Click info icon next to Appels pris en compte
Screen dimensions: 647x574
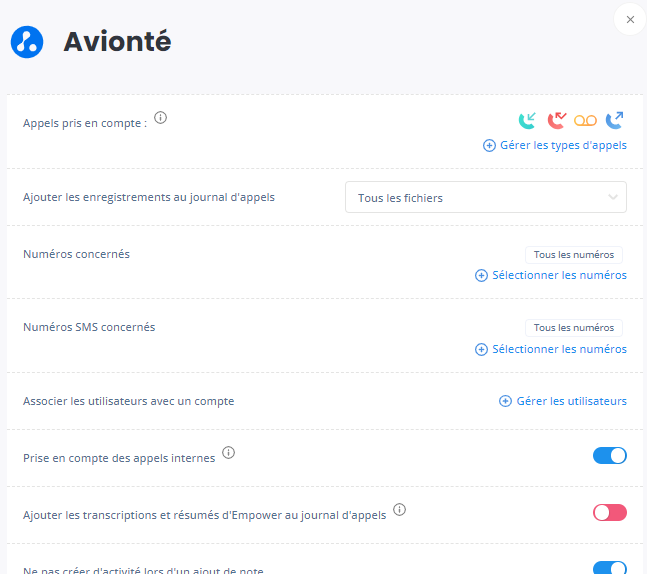pyautogui.click(x=161, y=118)
